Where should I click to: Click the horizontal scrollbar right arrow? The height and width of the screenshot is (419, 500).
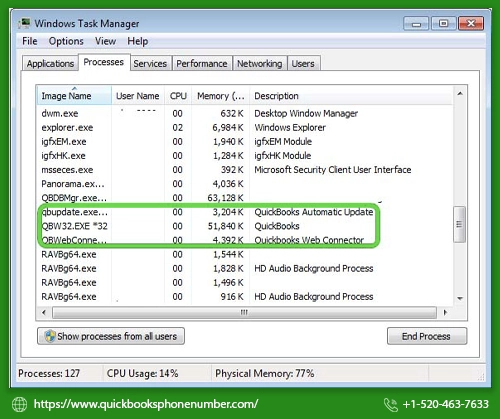click(445, 312)
